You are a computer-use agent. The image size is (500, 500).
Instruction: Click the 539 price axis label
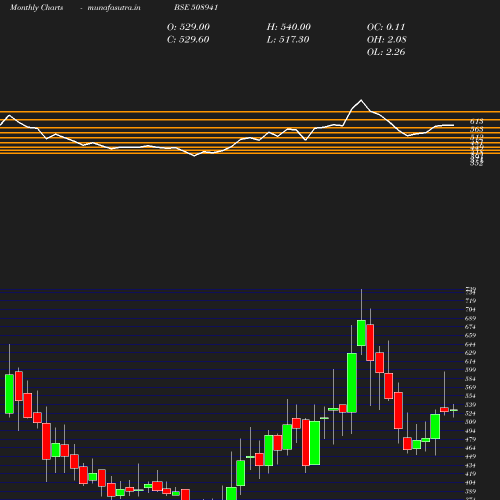click(x=470, y=405)
